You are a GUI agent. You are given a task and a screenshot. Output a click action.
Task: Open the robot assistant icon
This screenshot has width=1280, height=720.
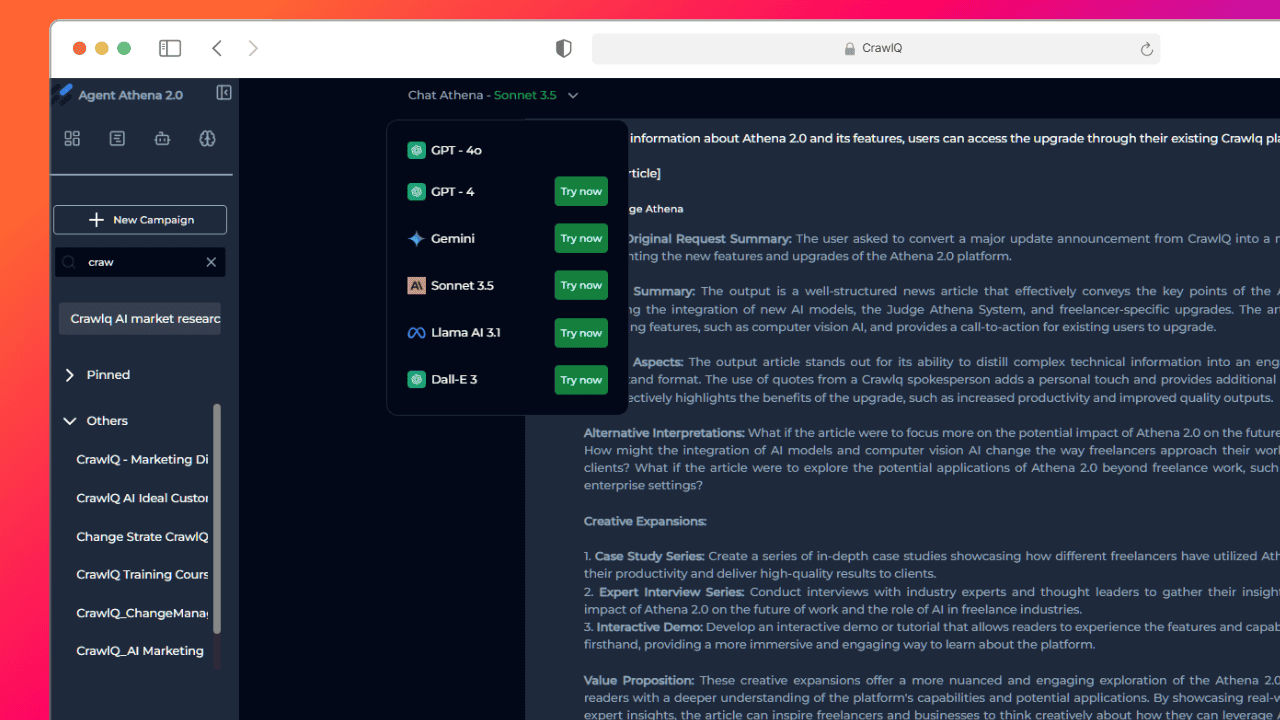pos(162,139)
